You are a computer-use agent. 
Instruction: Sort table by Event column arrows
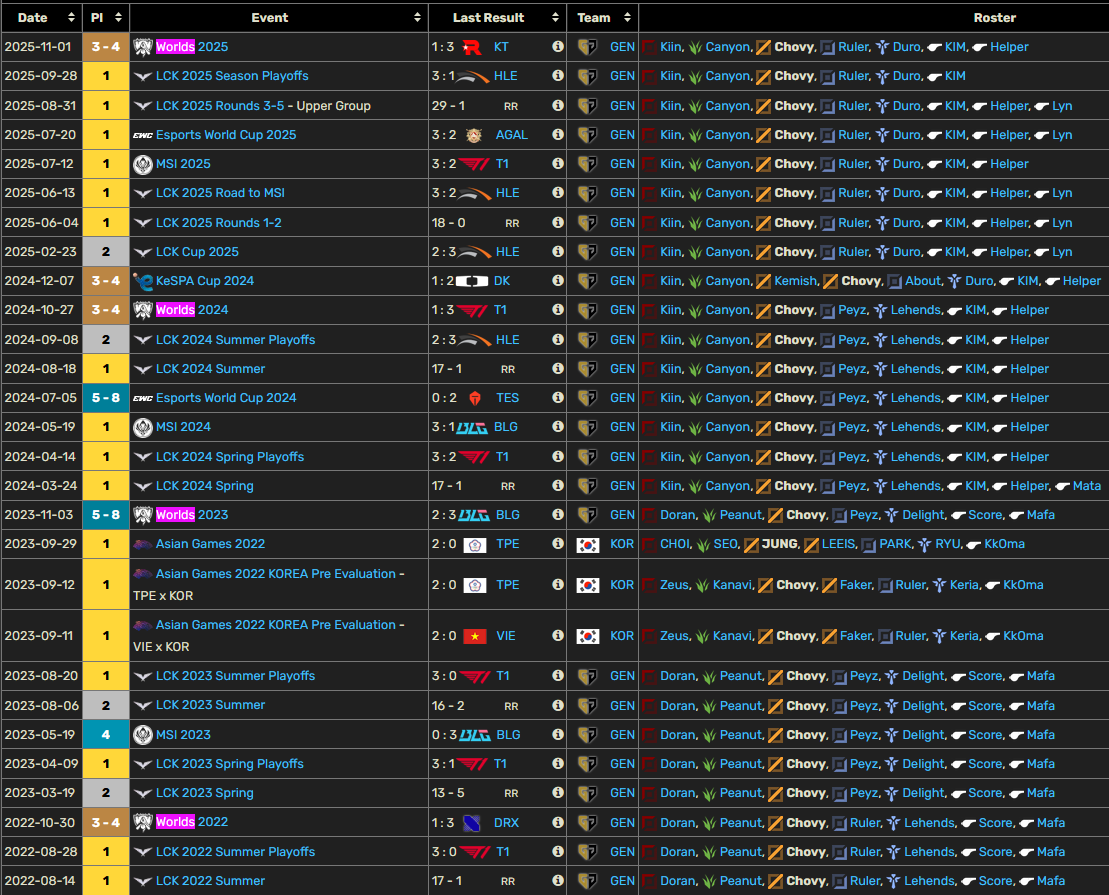[x=417, y=18]
